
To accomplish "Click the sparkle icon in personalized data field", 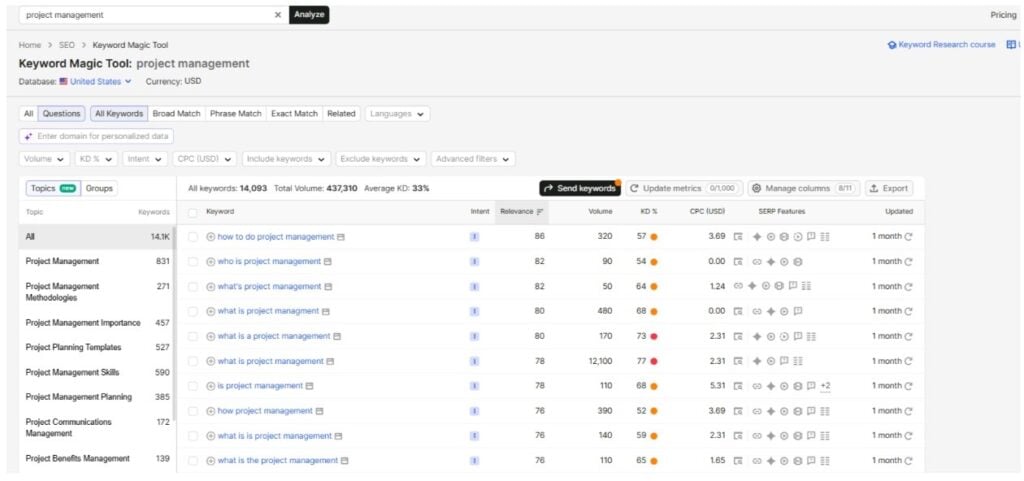I will coord(29,136).
